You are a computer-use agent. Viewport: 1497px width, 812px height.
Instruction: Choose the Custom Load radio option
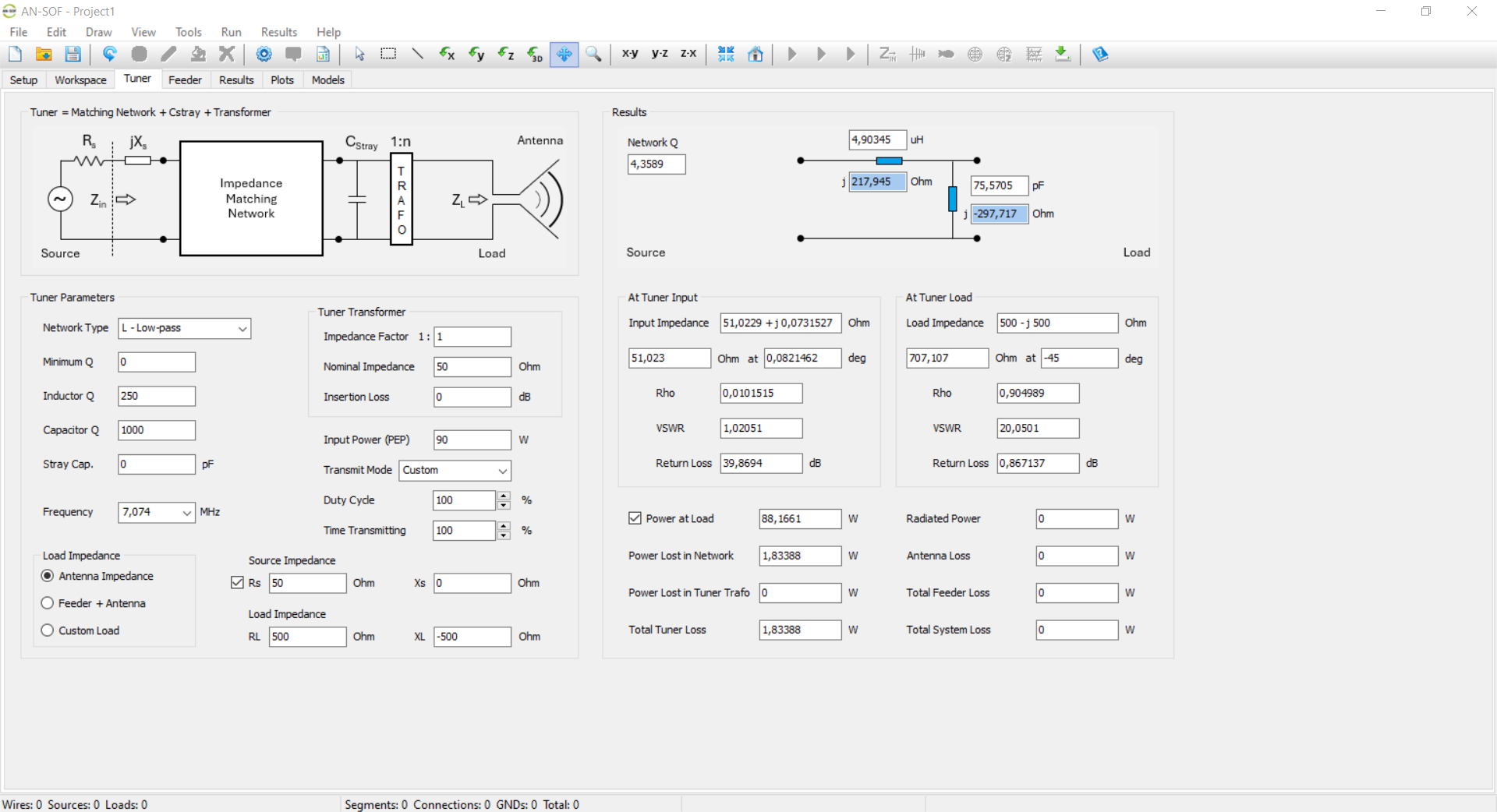click(x=48, y=630)
